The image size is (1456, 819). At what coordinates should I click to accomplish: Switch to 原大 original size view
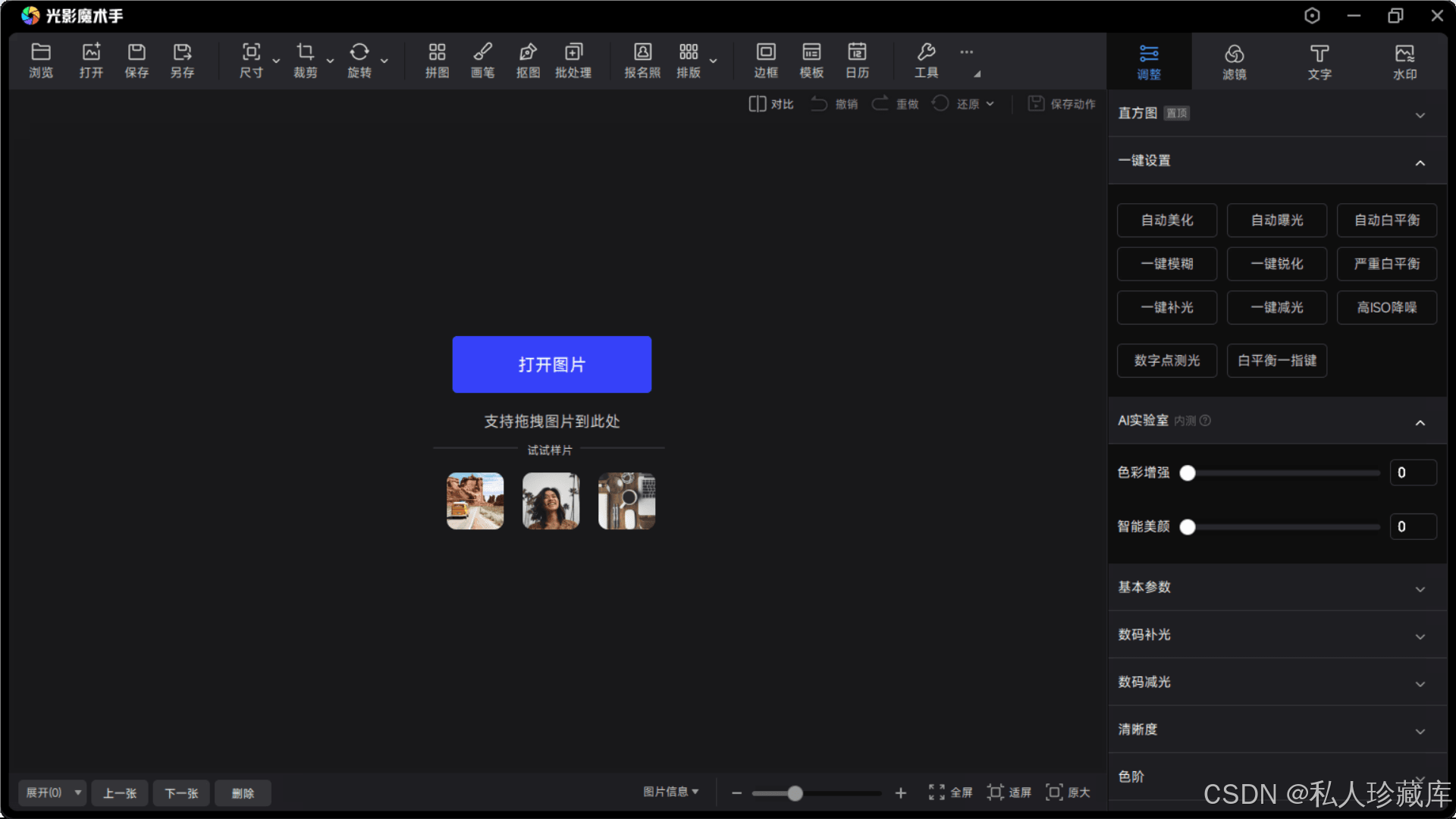click(1068, 792)
